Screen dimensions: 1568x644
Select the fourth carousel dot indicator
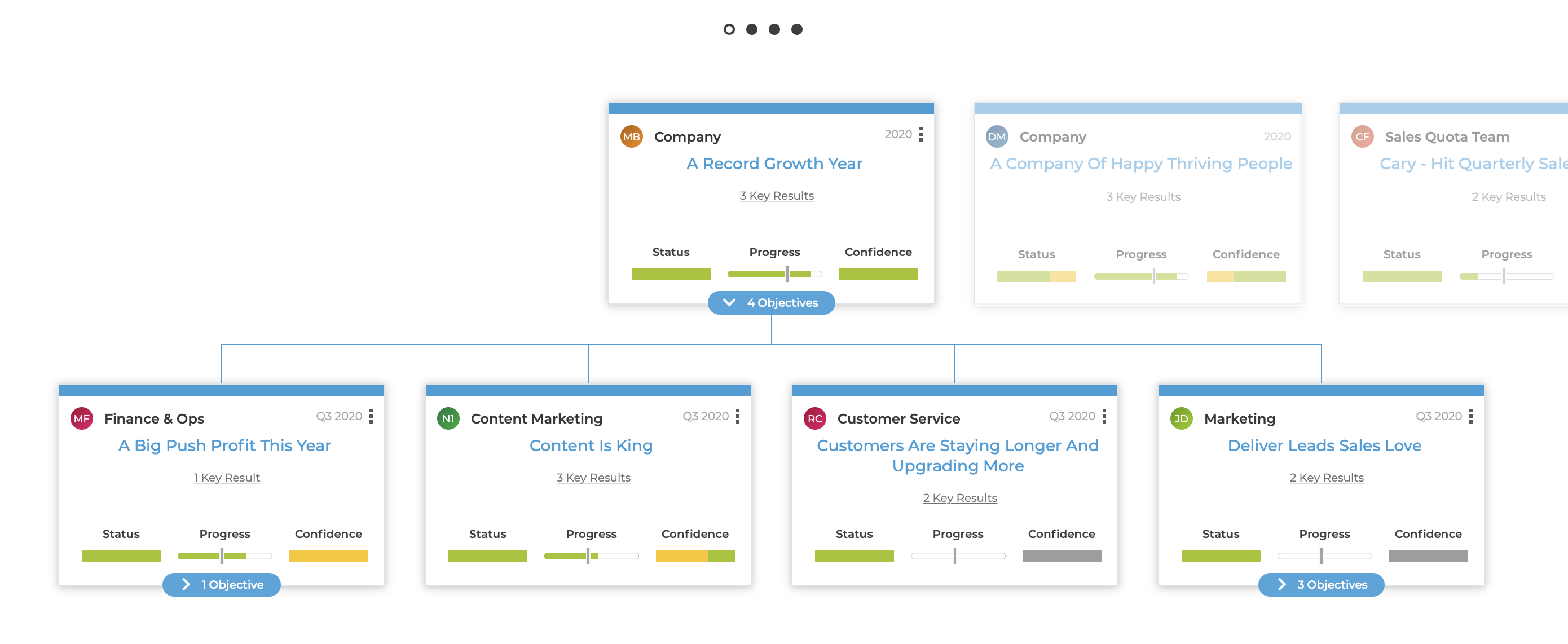797,29
